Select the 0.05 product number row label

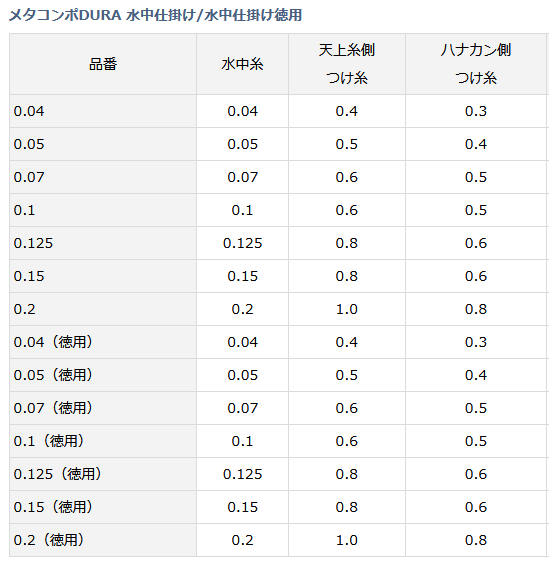(x=103, y=144)
